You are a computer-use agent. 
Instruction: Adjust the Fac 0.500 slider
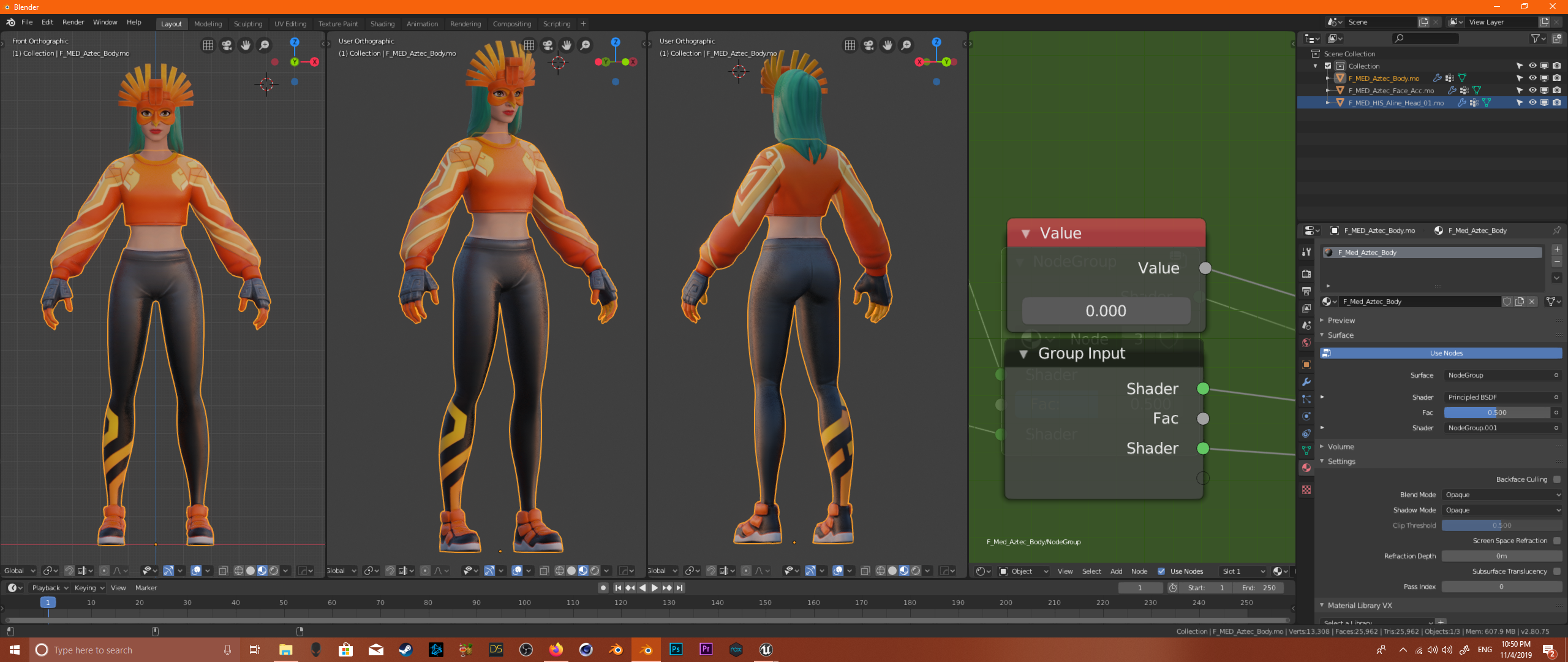[1497, 413]
